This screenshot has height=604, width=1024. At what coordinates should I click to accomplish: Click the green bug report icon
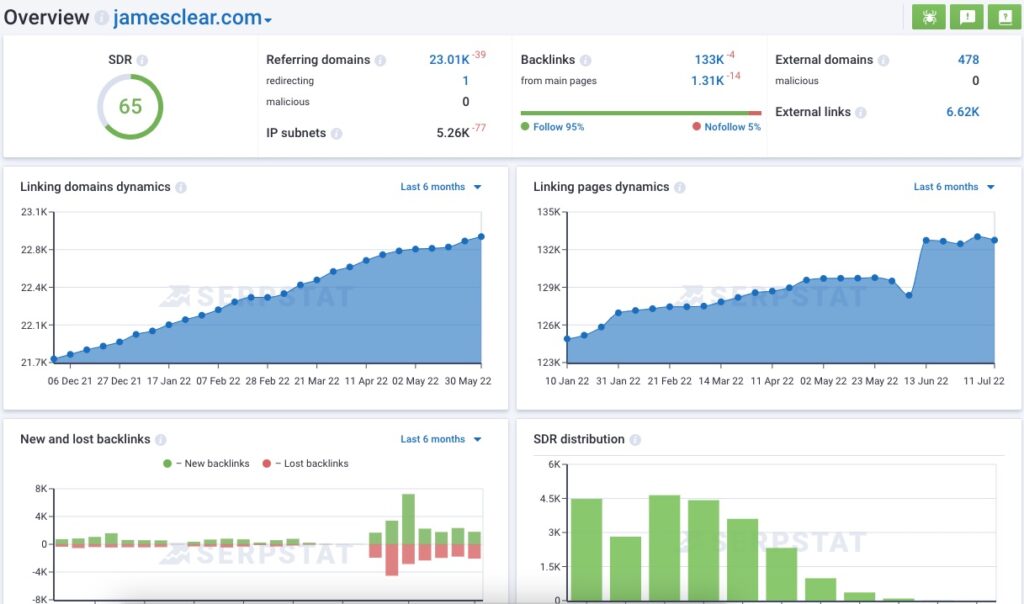point(929,17)
